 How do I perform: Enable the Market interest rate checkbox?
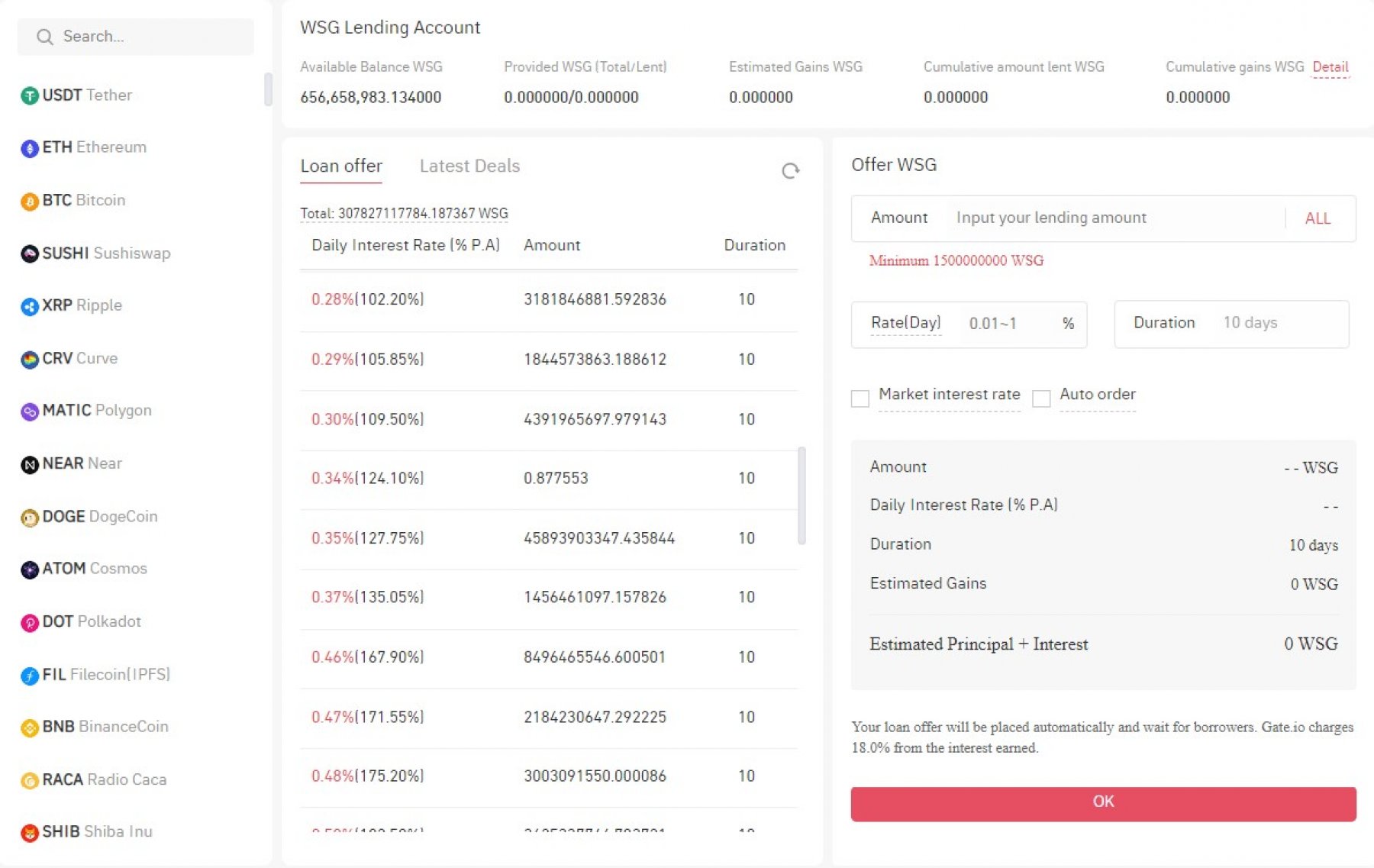tap(860, 399)
